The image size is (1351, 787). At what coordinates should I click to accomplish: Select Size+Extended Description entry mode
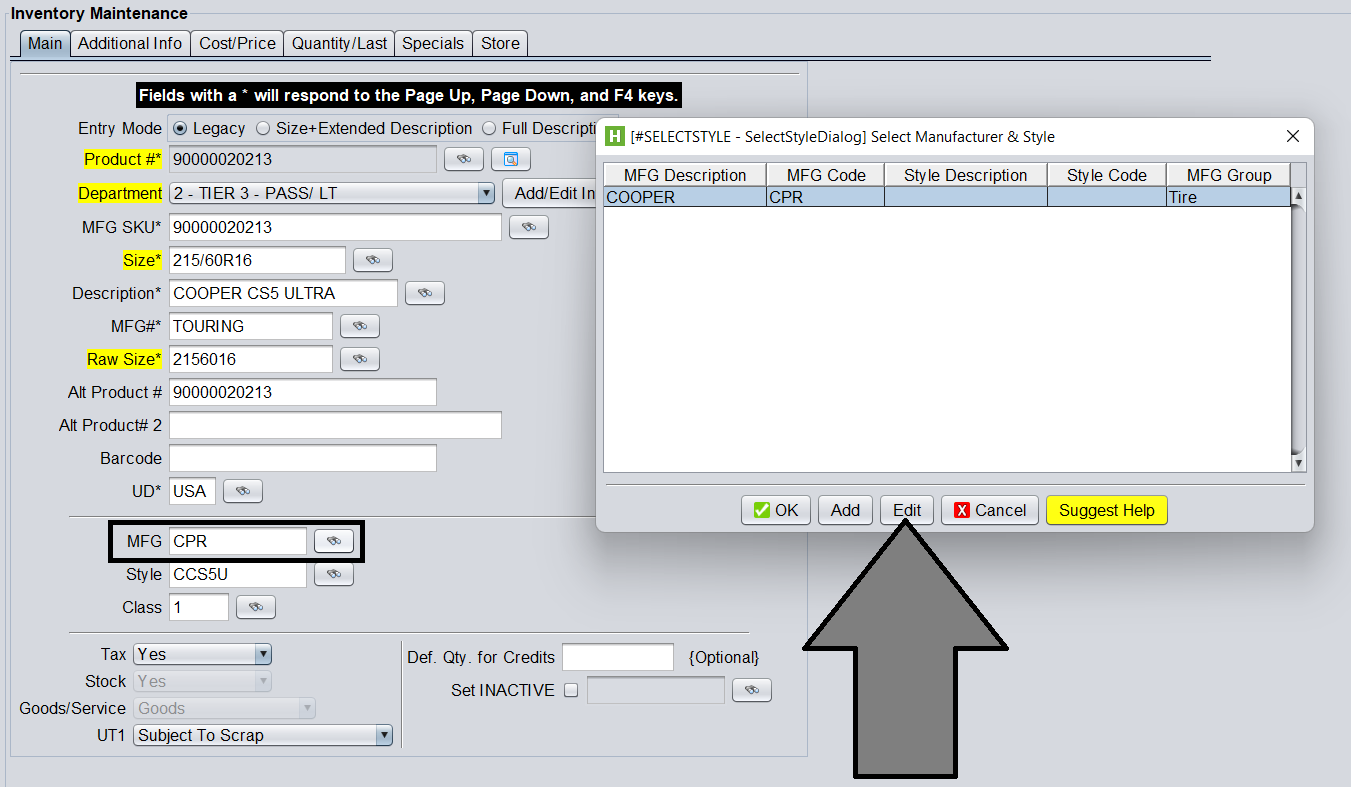[263, 128]
